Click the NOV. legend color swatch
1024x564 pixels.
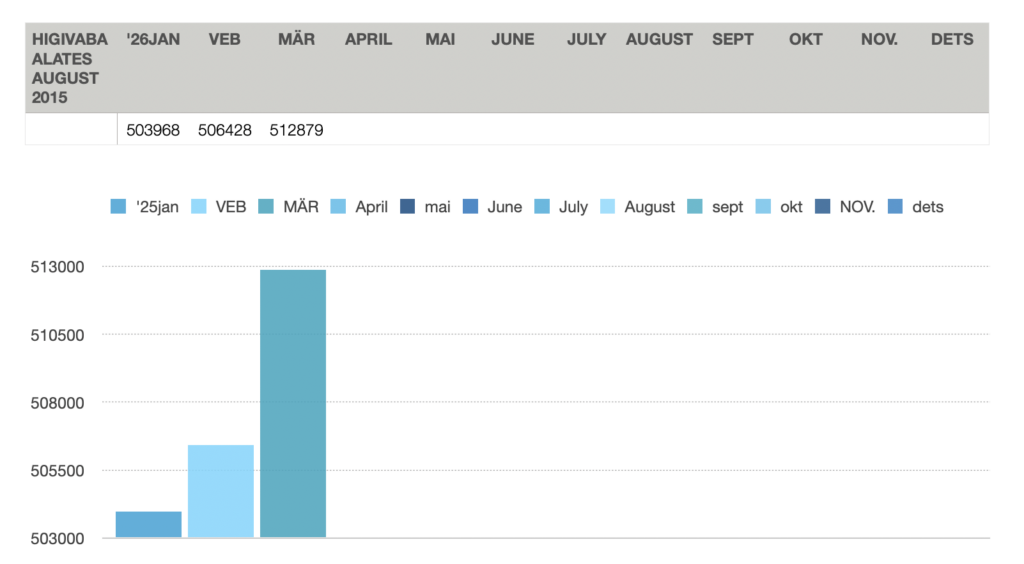click(x=823, y=207)
